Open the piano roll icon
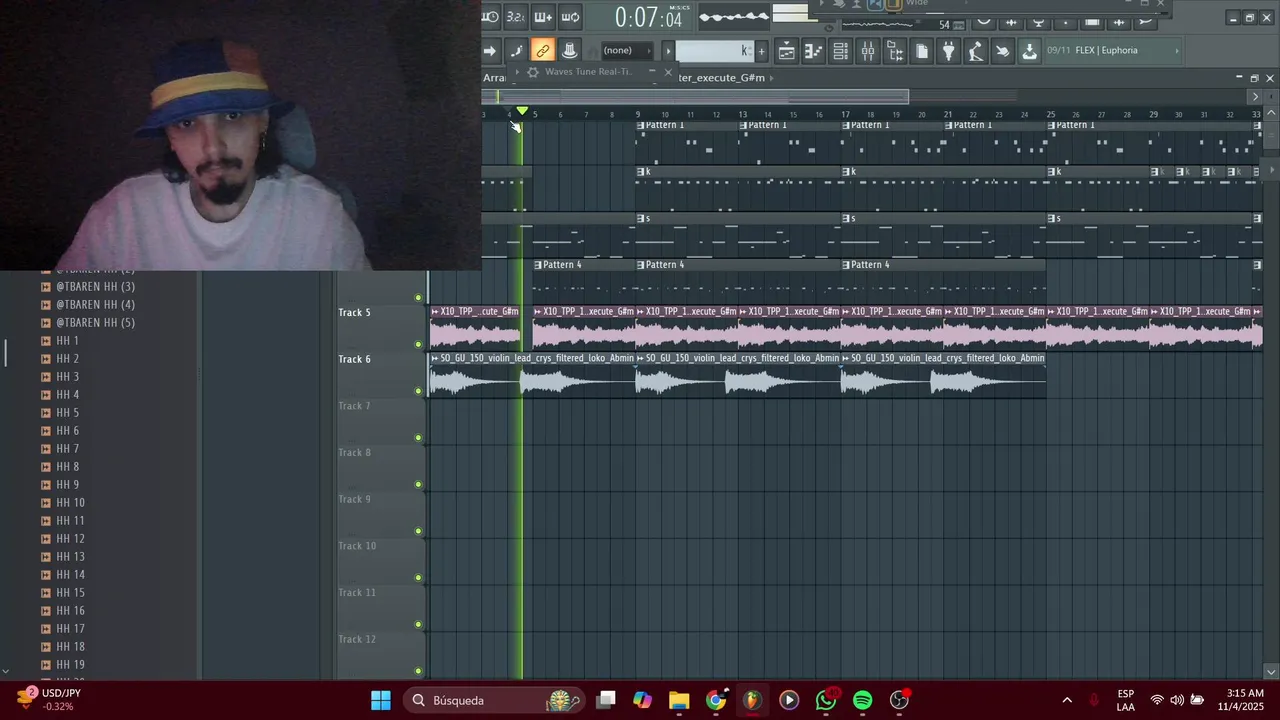 [x=814, y=51]
